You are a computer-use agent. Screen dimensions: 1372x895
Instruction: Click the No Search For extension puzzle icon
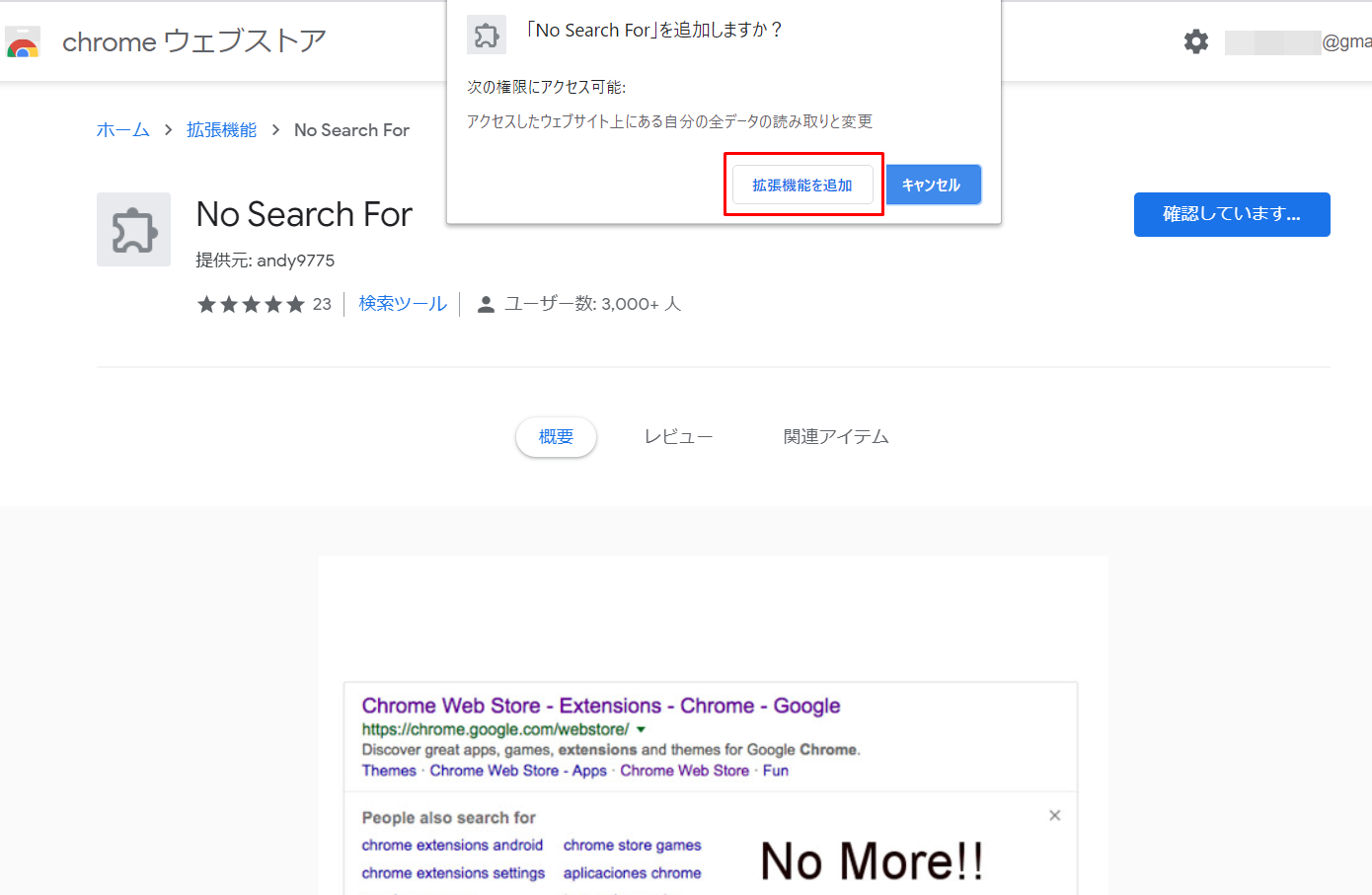133,229
